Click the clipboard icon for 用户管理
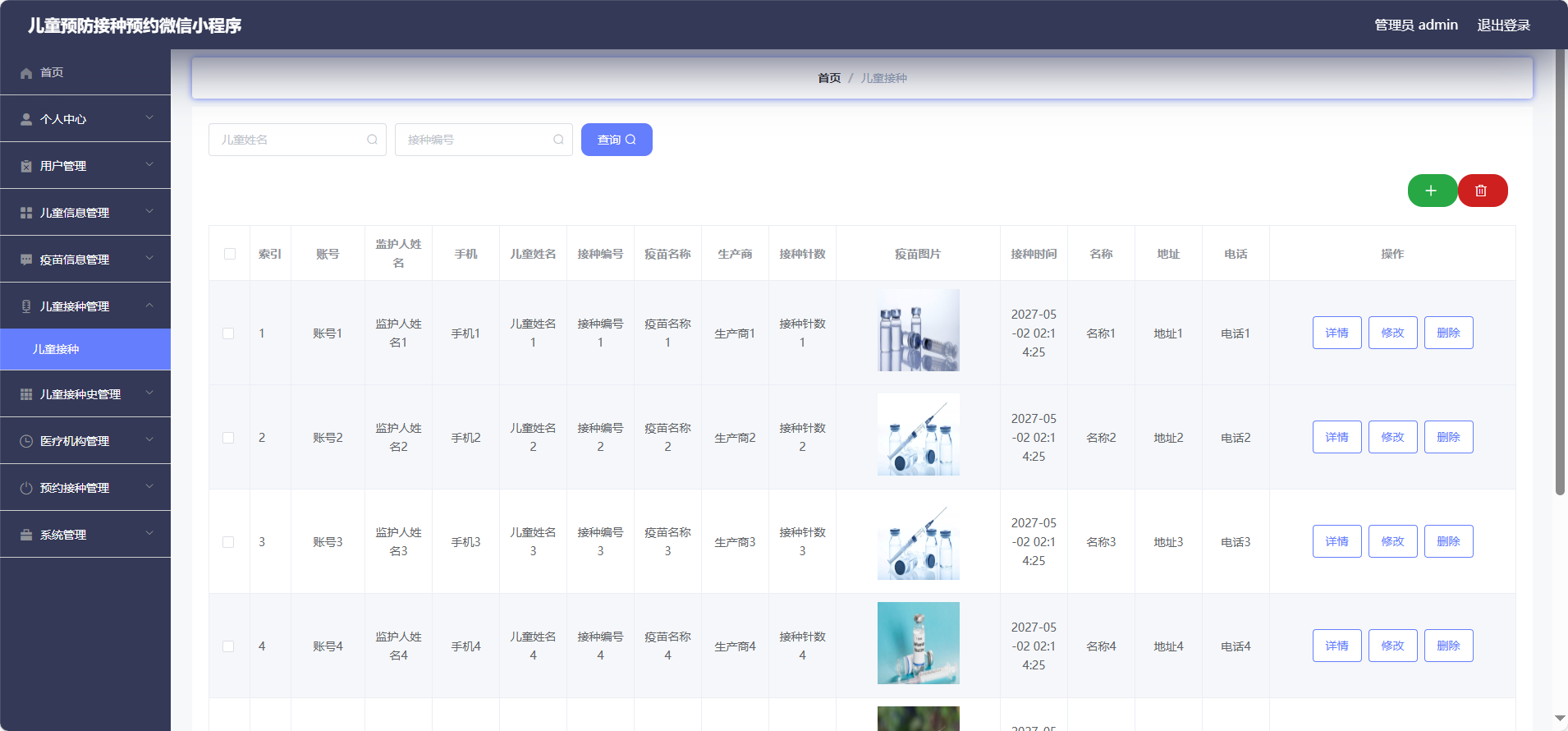1568x731 pixels. click(26, 167)
